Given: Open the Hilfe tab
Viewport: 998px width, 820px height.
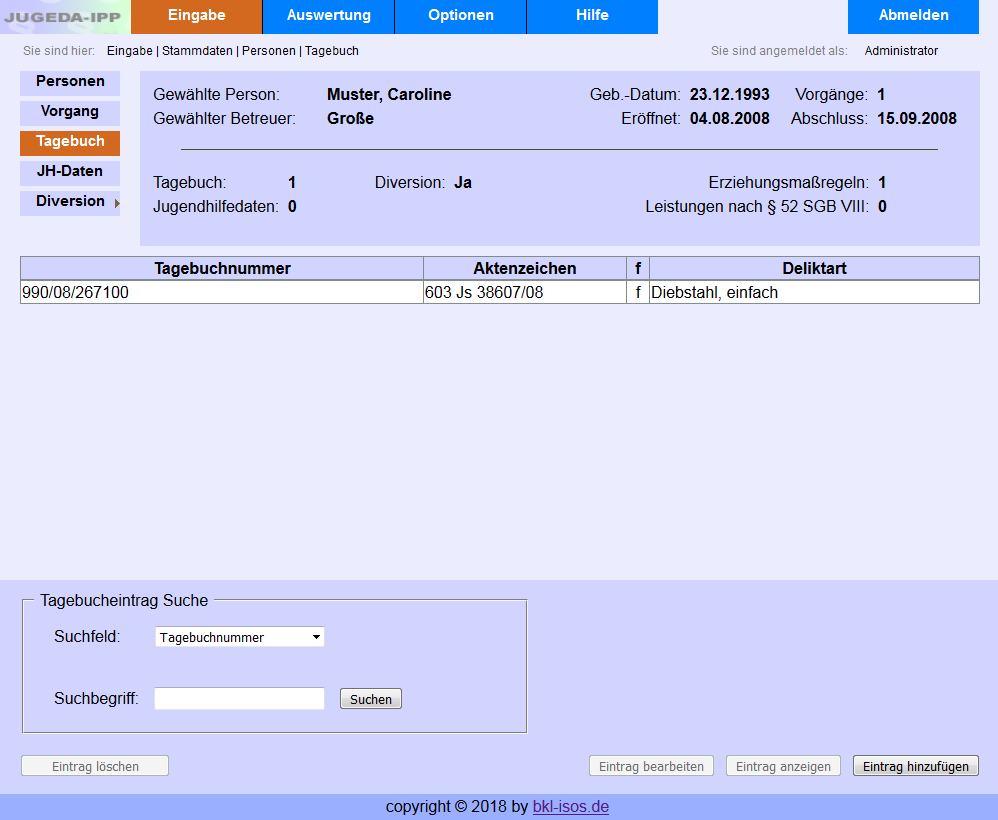Looking at the screenshot, I should click(x=593, y=17).
